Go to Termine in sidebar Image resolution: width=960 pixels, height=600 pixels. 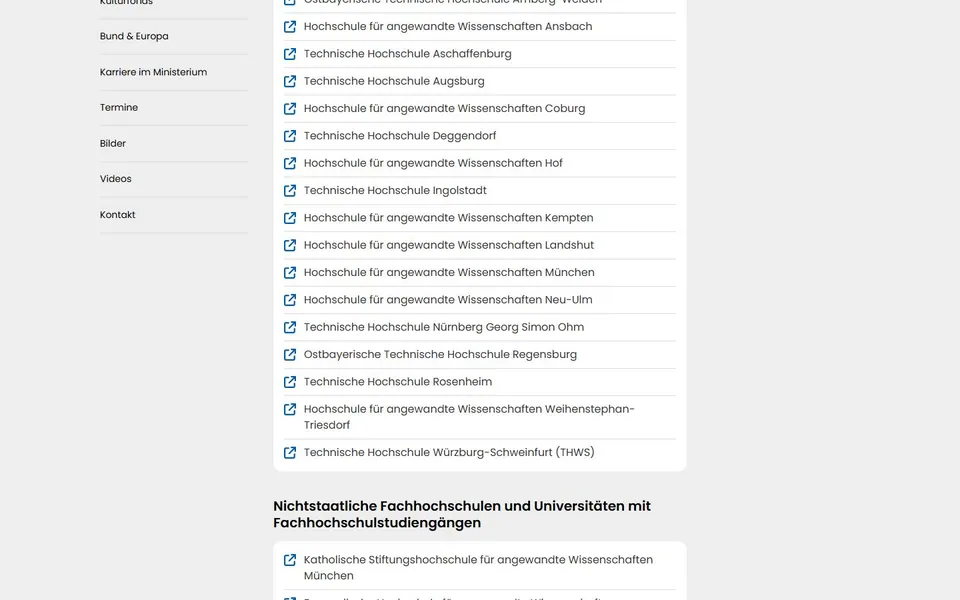[x=119, y=107]
